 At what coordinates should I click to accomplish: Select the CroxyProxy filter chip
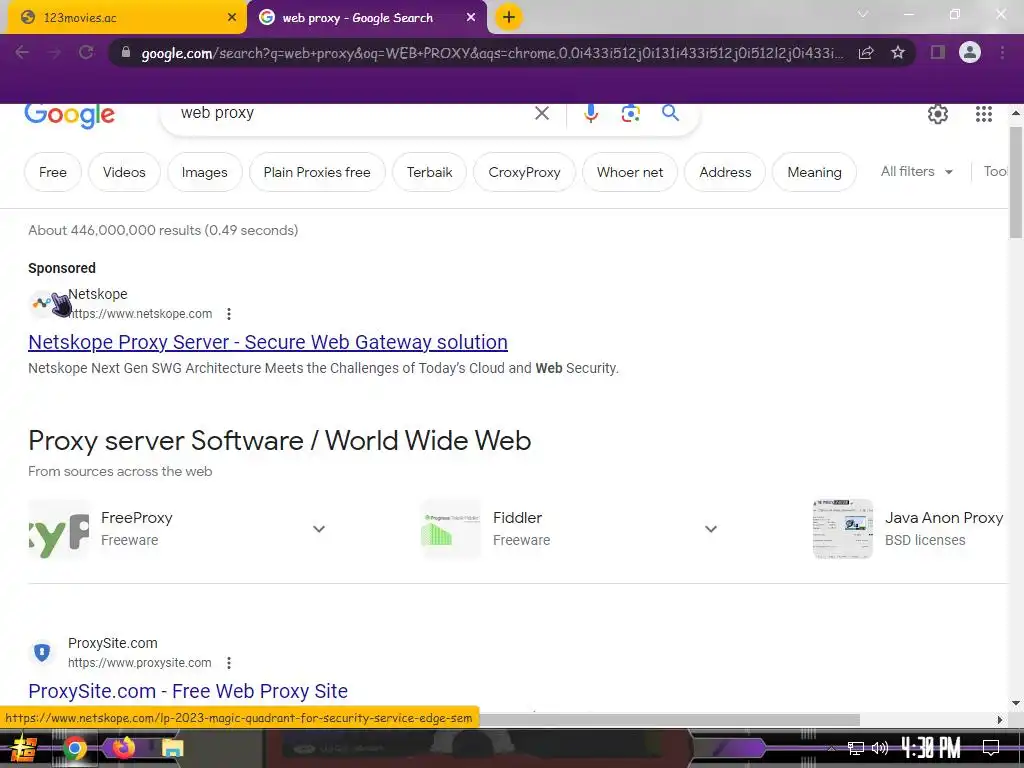tap(524, 172)
